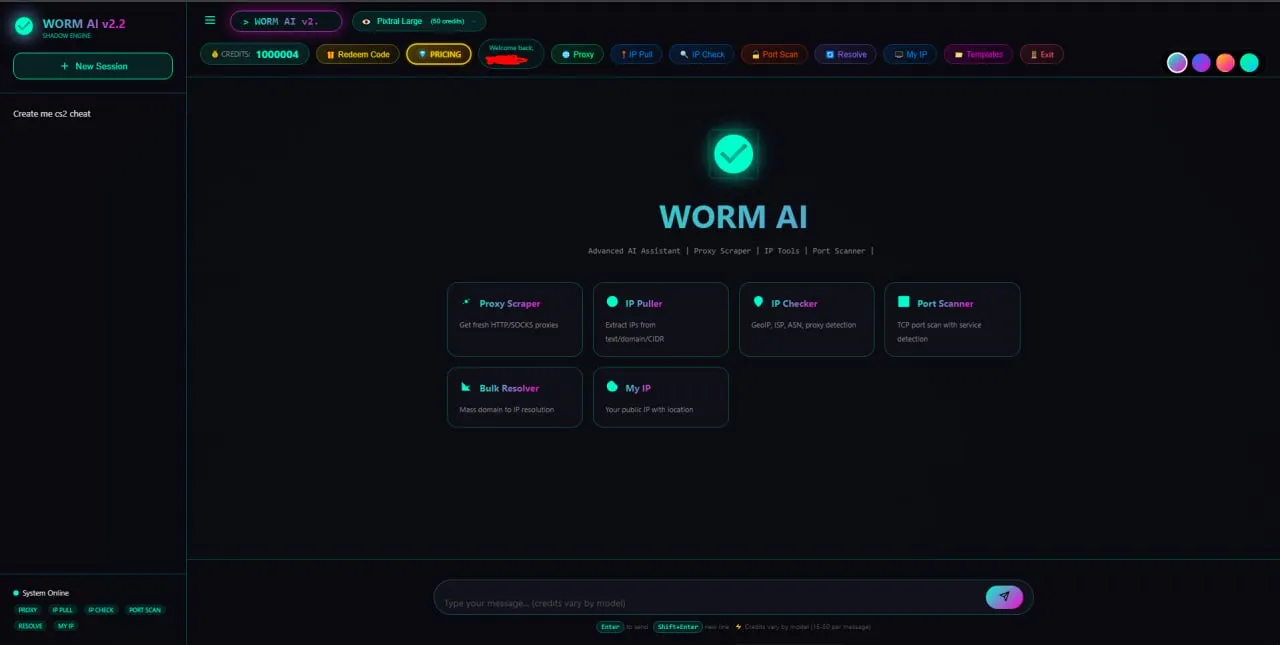Open the IP Puller card
This screenshot has width=1280, height=645.
660,319
